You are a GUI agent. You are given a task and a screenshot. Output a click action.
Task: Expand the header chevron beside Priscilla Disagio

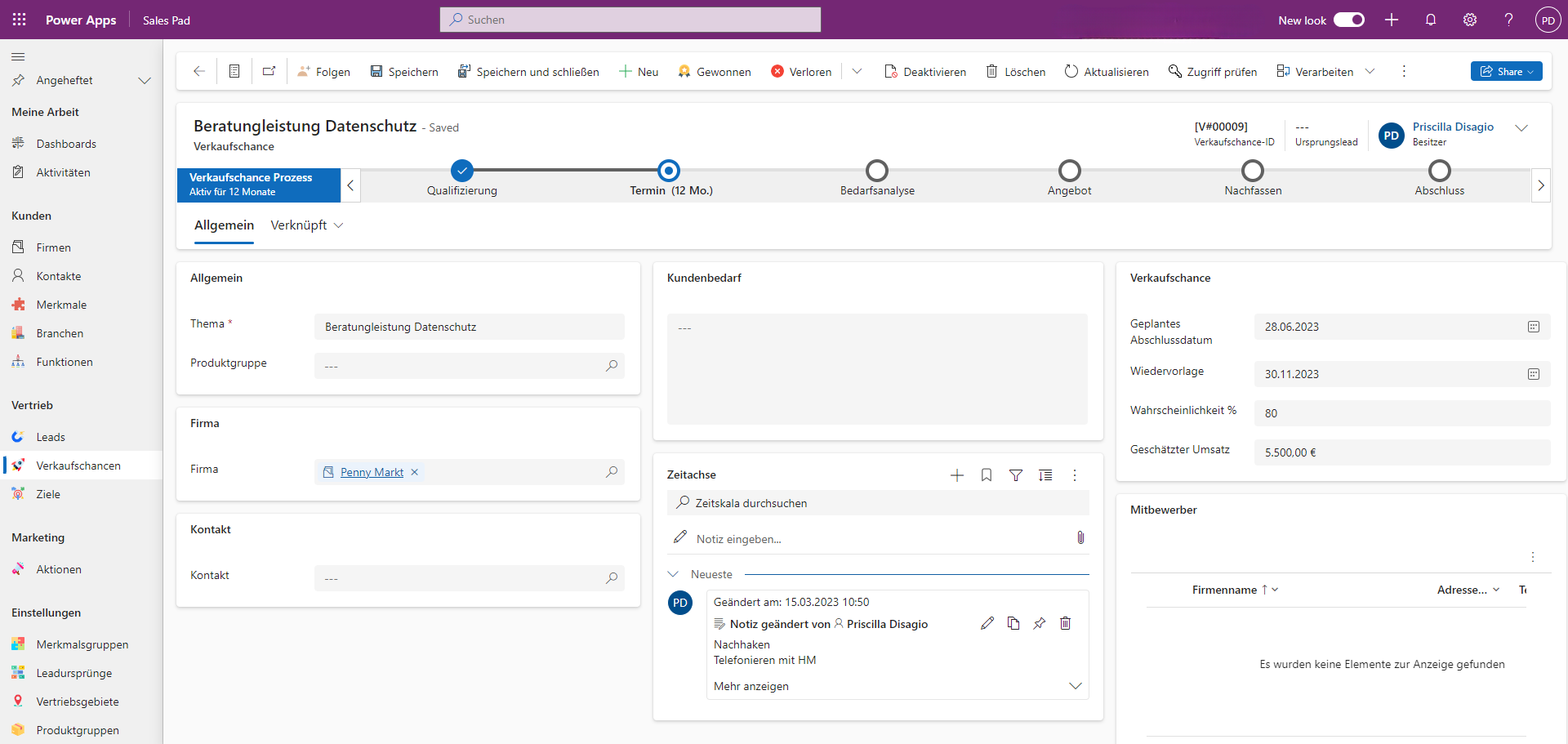point(1521,128)
